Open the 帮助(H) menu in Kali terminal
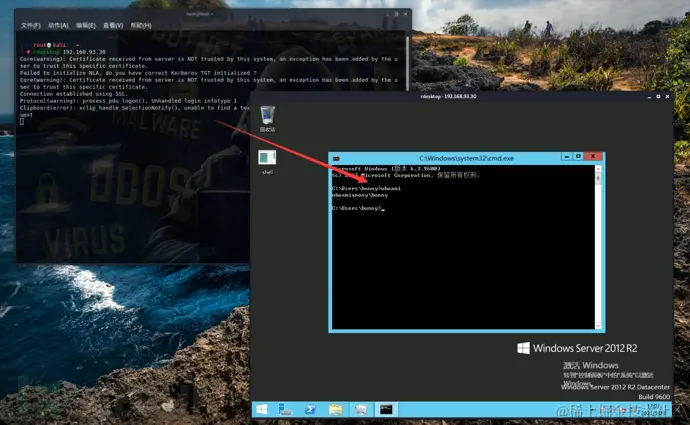The image size is (690, 425). pos(141,26)
